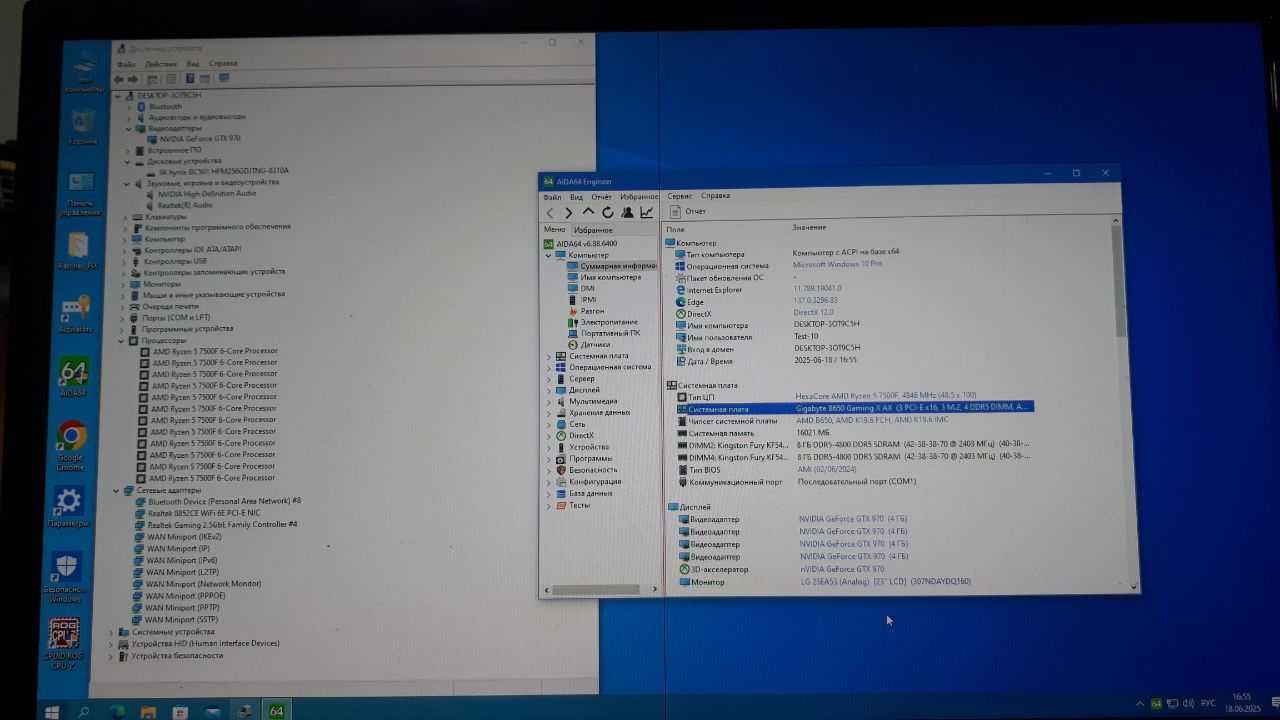1280x720 pixels.
Task: Switch to the Избранное tab
Action: 593,230
